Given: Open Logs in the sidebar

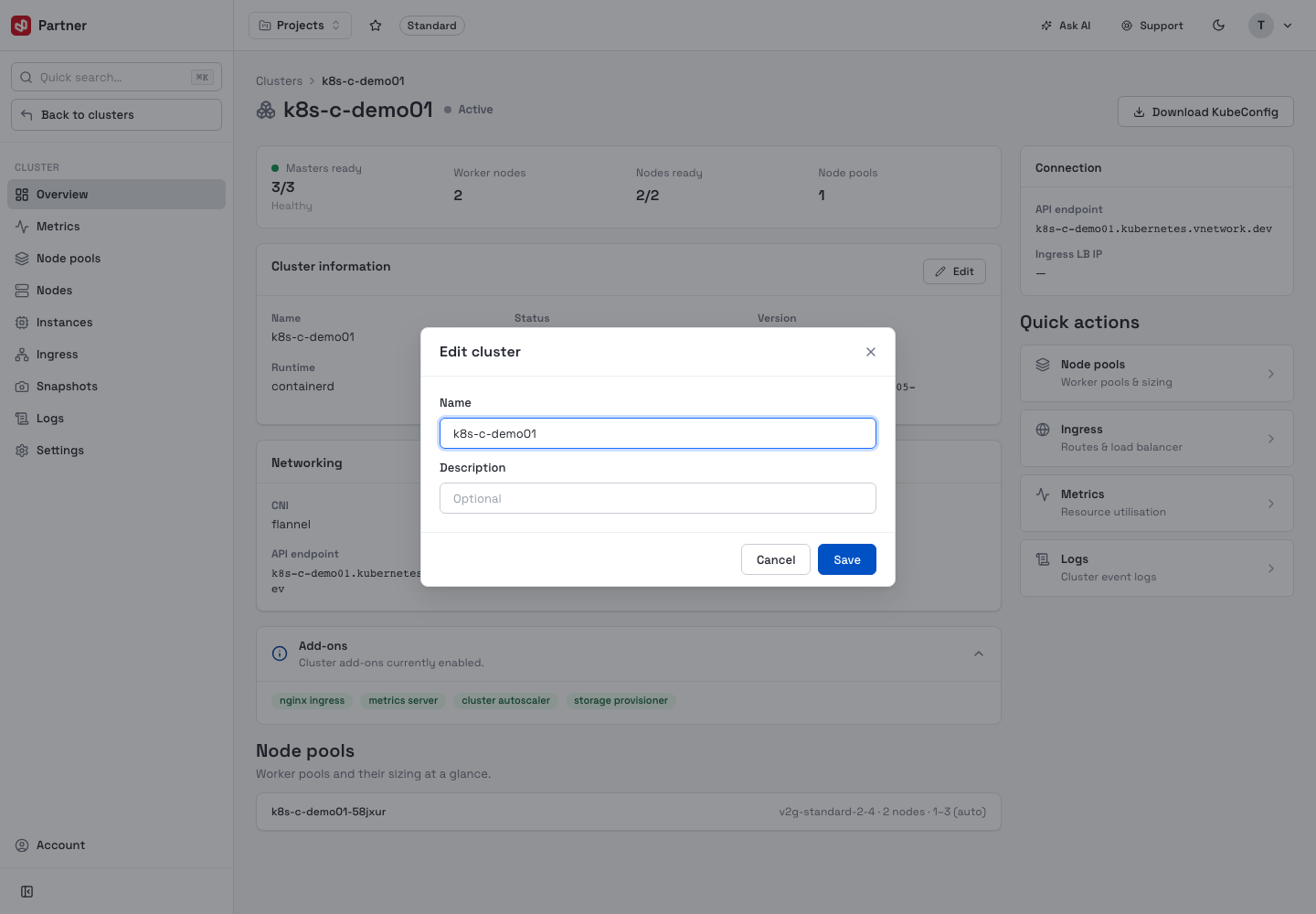Looking at the screenshot, I should coord(116,418).
